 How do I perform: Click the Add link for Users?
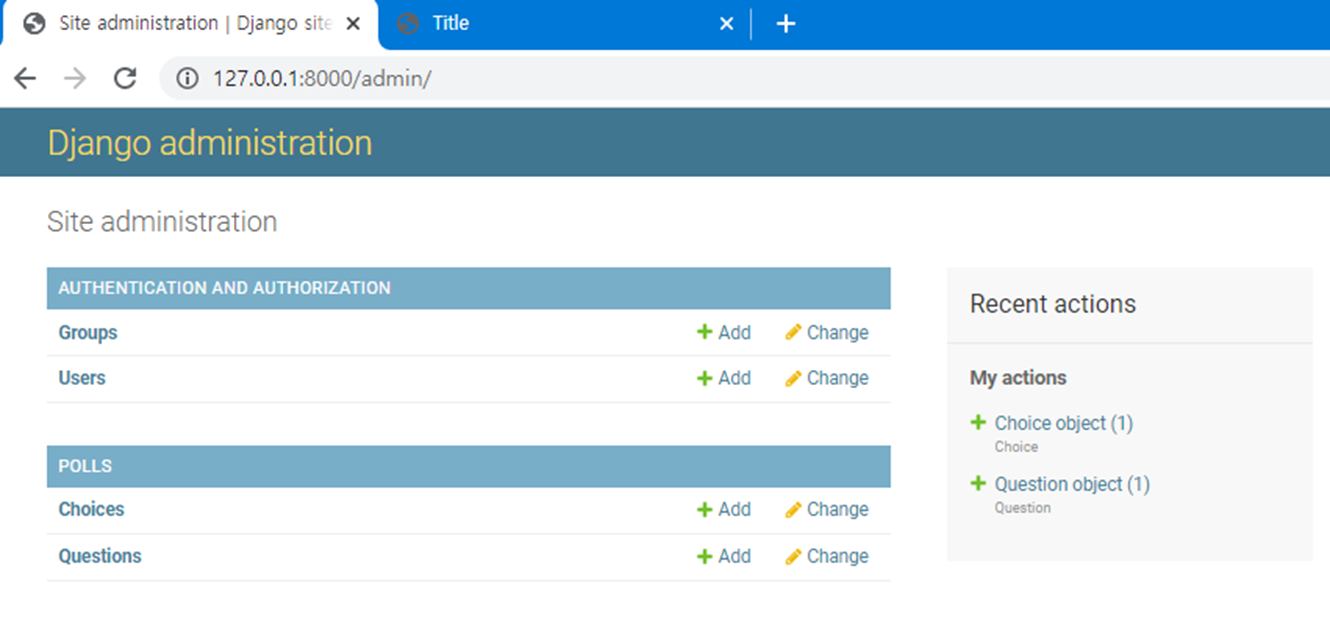pyautogui.click(x=734, y=378)
